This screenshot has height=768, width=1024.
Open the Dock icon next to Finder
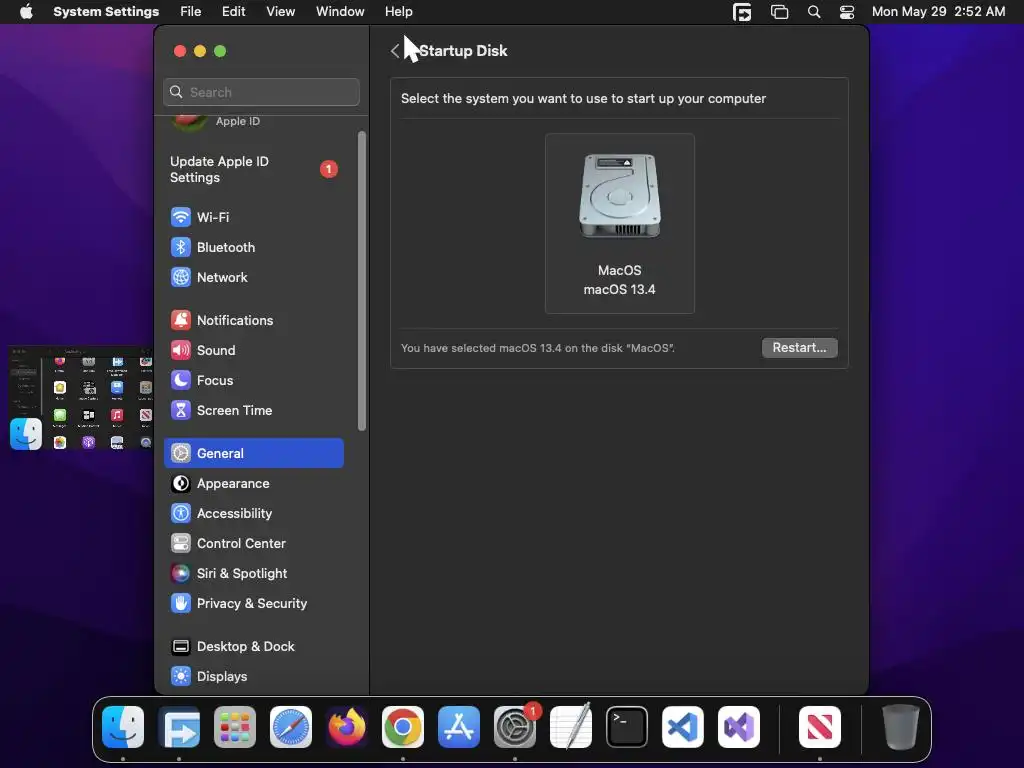point(179,727)
